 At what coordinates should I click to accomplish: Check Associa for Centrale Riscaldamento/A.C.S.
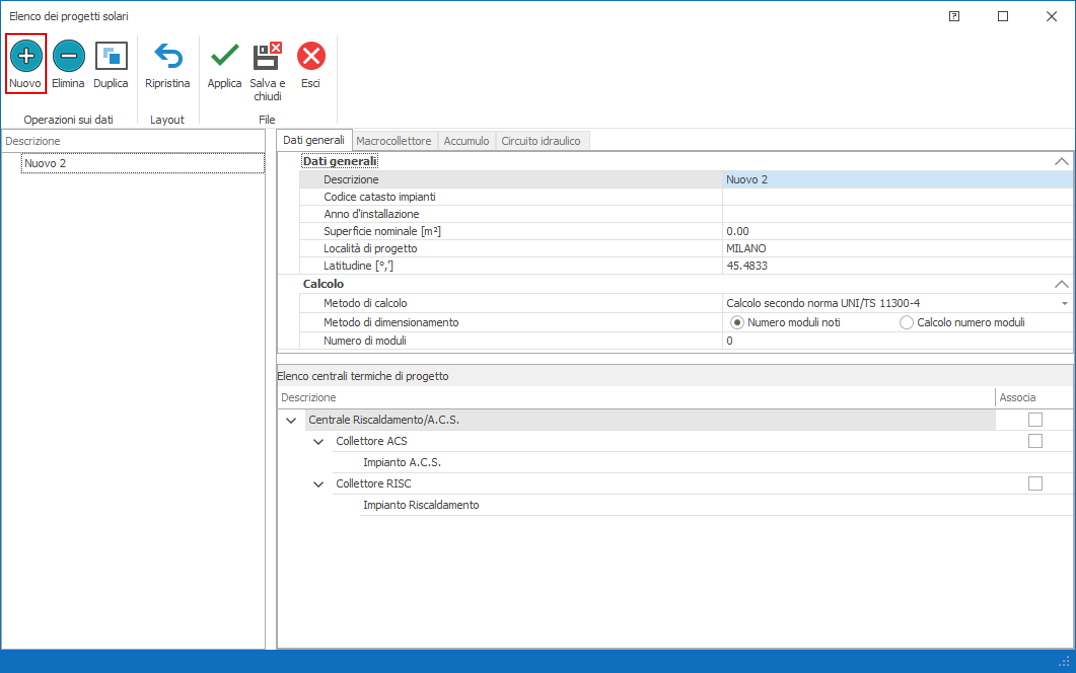click(1035, 420)
